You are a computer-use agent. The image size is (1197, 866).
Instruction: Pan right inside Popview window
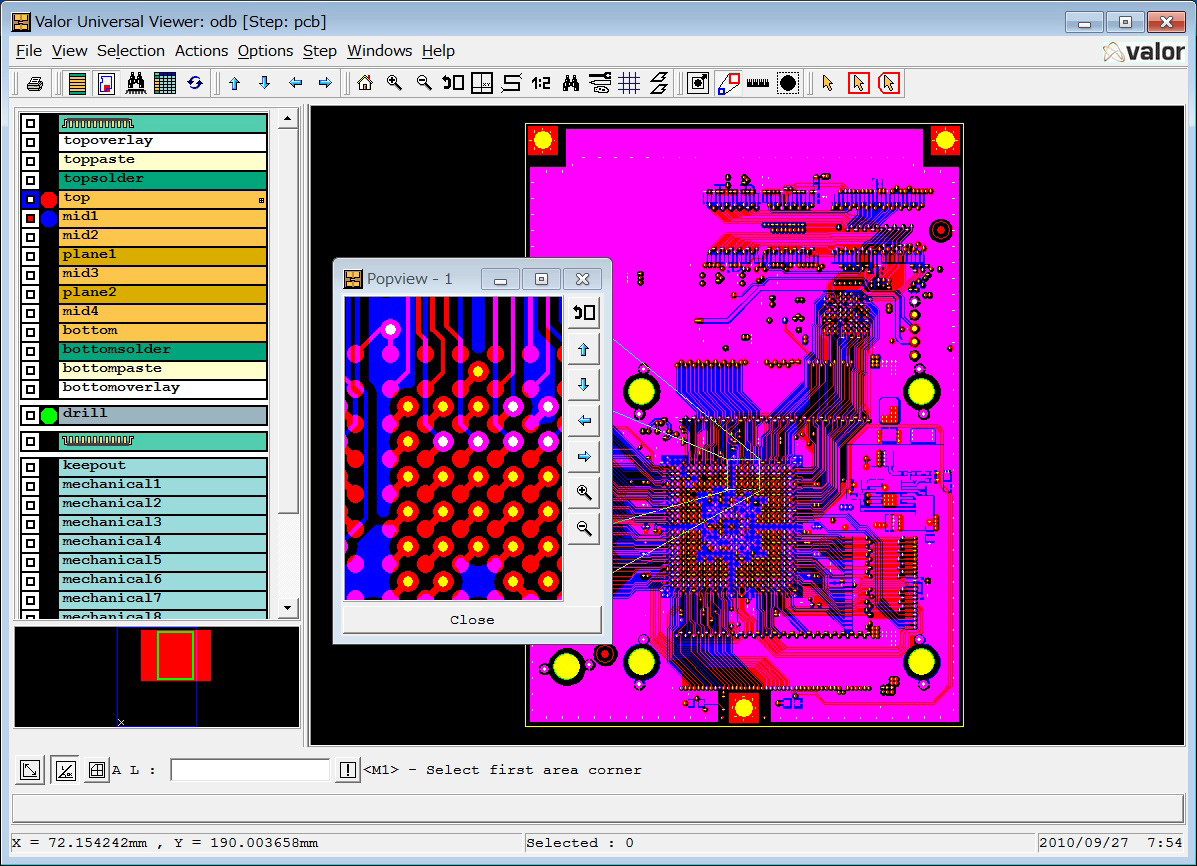[584, 457]
